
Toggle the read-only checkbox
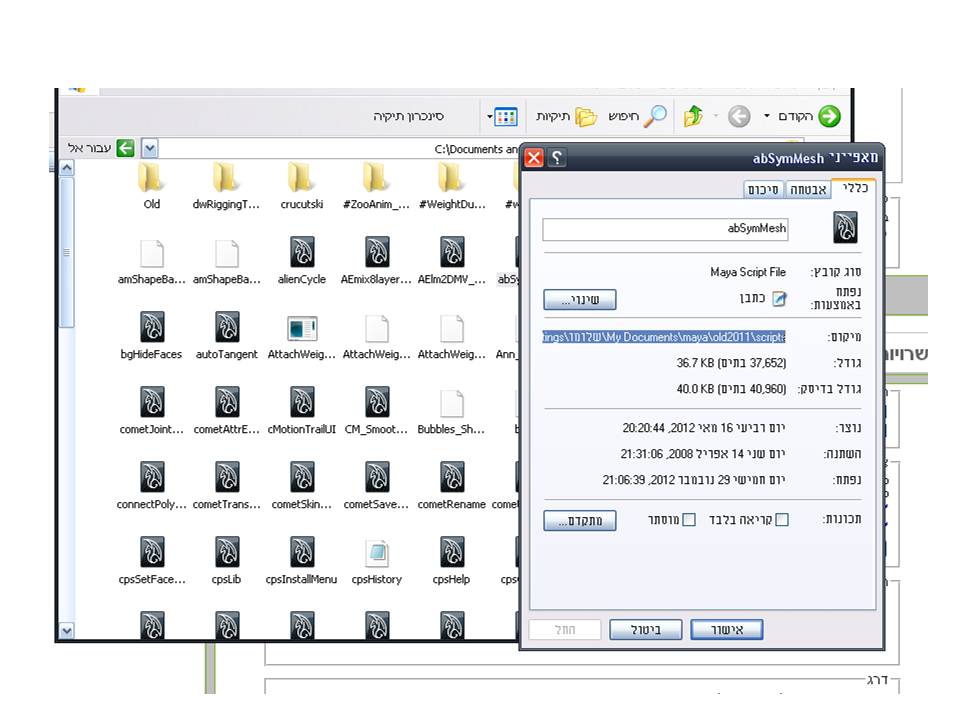pos(782,520)
